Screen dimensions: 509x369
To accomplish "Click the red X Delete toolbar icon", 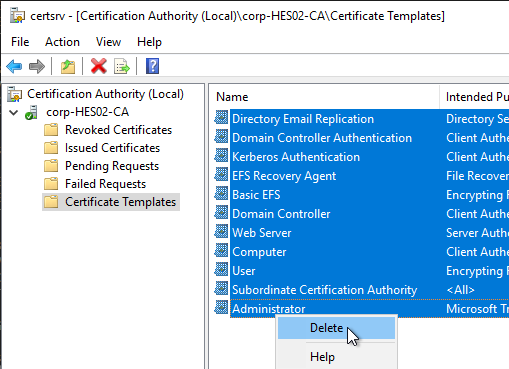I will (x=99, y=66).
